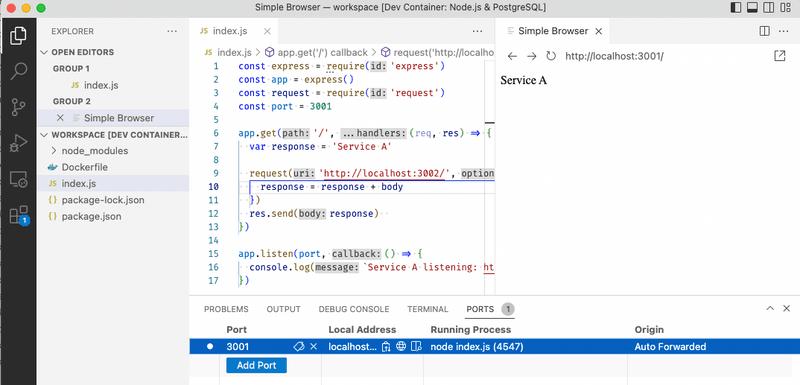Open the Remote Explorer view
The width and height of the screenshot is (800, 385).
click(x=18, y=179)
